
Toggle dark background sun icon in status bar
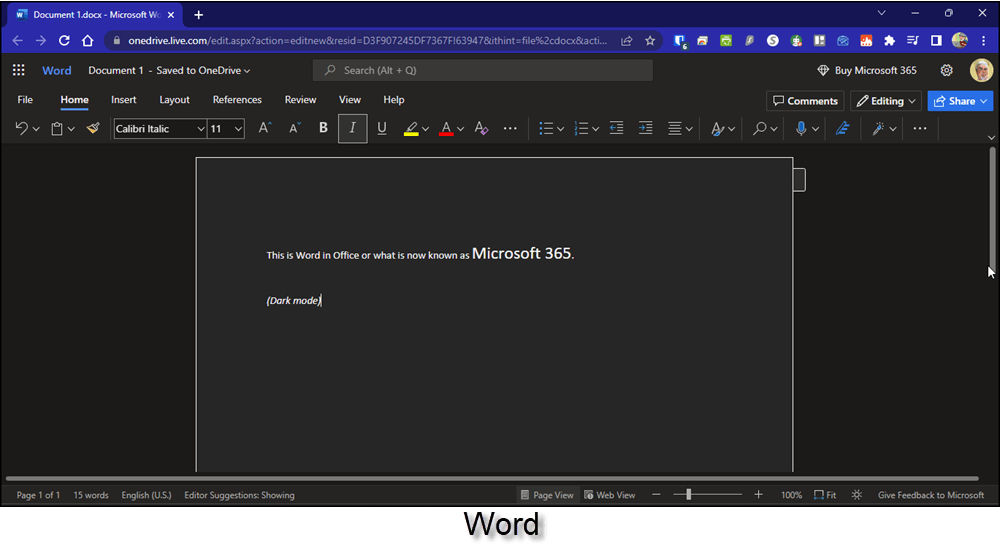[x=857, y=495]
